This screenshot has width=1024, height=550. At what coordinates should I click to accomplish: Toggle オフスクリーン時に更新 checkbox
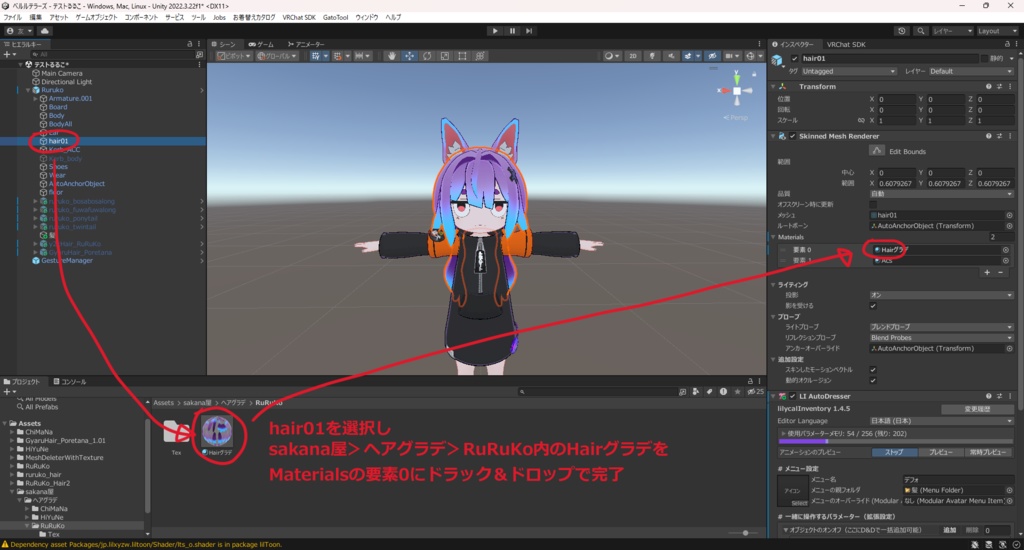pos(873,204)
